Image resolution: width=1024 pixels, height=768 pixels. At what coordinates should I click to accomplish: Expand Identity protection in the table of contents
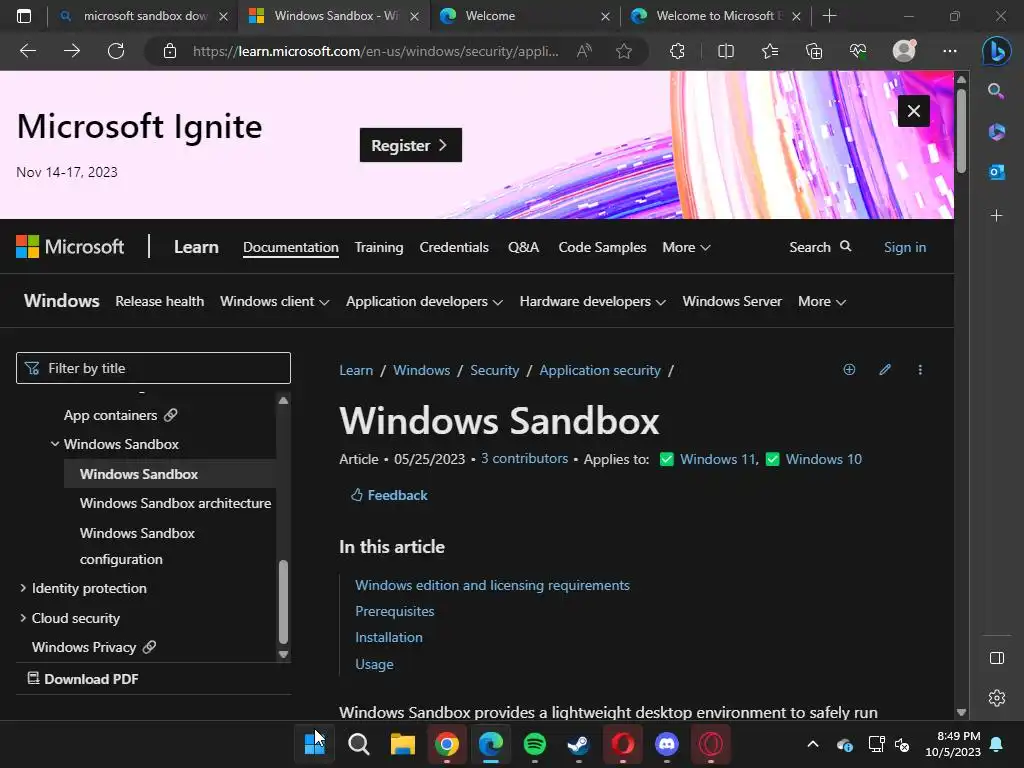coord(23,588)
